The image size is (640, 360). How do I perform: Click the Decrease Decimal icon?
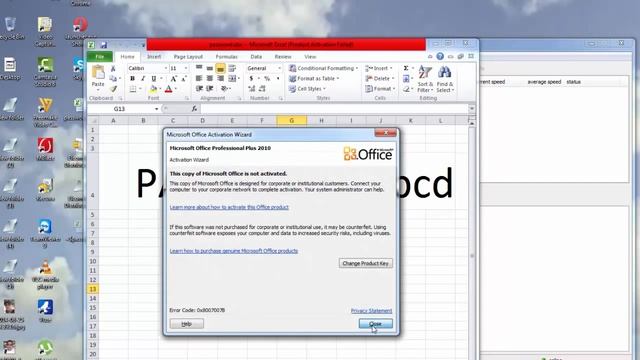pyautogui.click(x=262, y=89)
